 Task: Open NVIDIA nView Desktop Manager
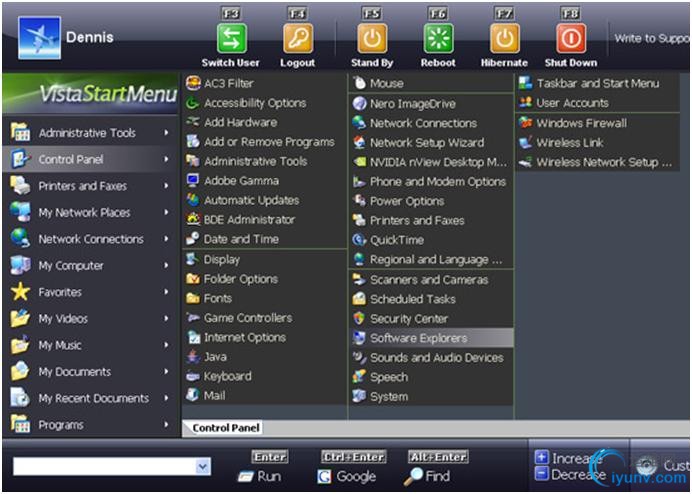432,162
